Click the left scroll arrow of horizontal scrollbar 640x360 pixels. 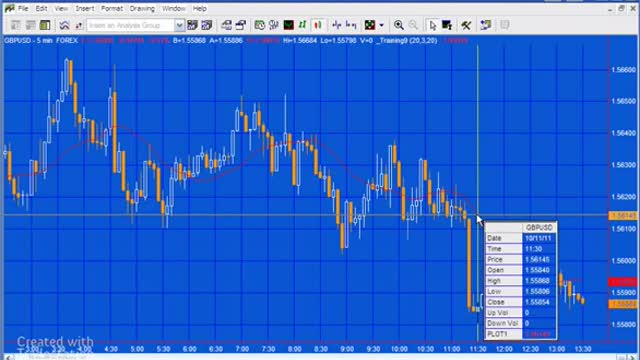point(8,357)
